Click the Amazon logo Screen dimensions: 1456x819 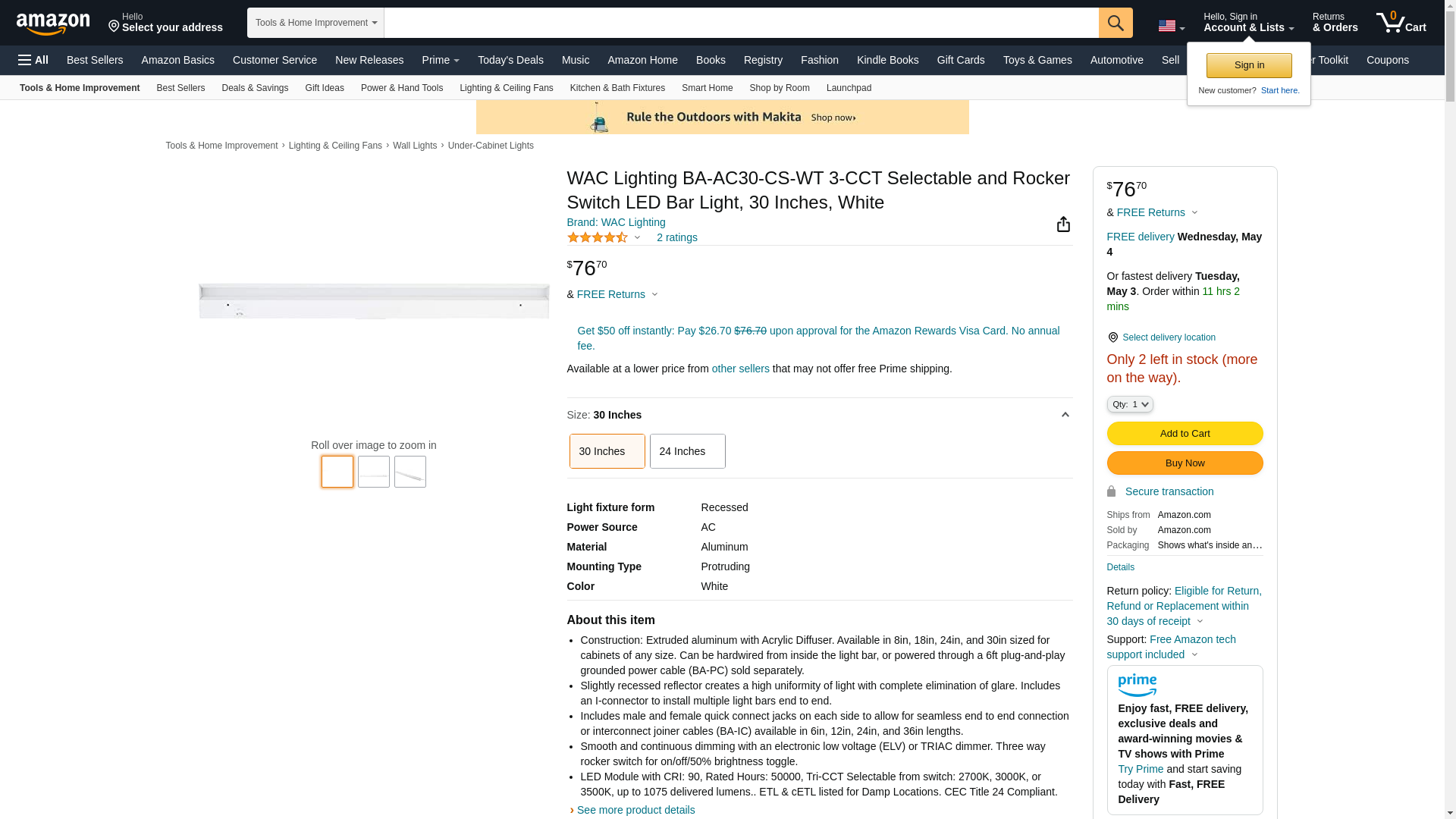click(53, 24)
